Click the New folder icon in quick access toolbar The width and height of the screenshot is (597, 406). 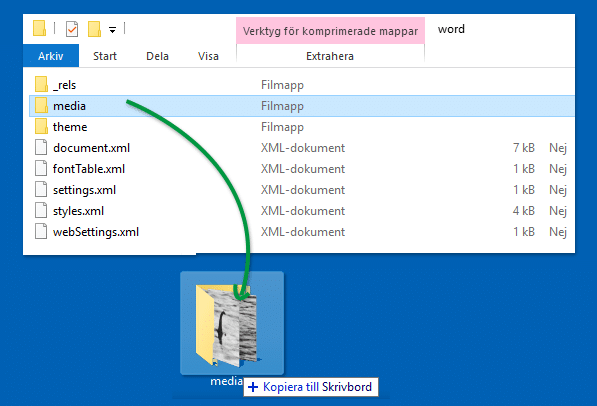click(94, 29)
